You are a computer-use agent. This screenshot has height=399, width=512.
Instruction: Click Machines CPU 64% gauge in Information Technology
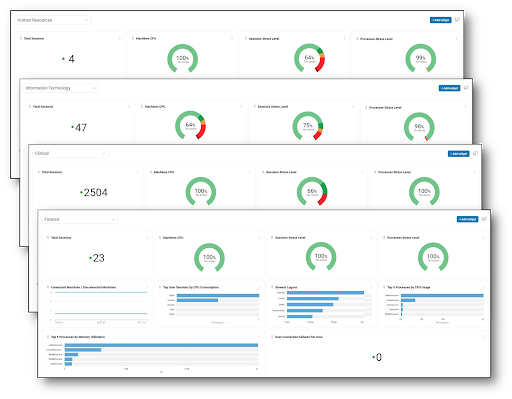[x=190, y=125]
